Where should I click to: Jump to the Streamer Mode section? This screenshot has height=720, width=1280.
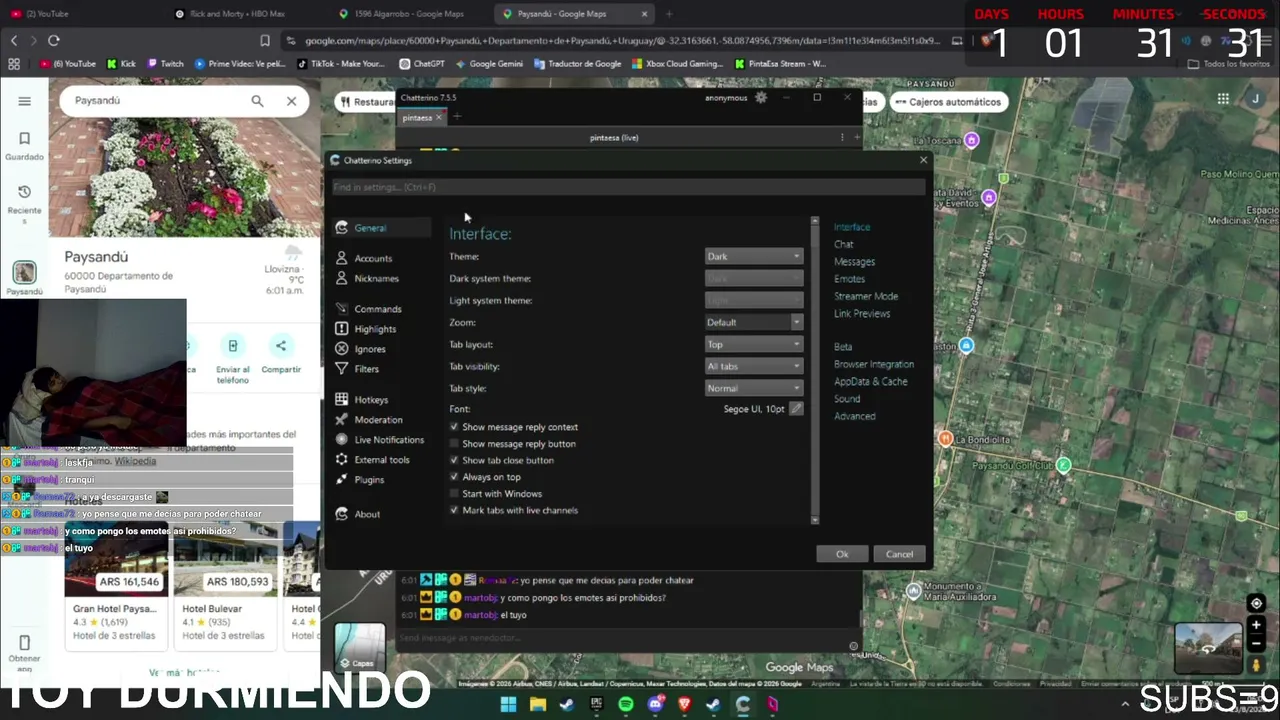pyautogui.click(x=866, y=297)
